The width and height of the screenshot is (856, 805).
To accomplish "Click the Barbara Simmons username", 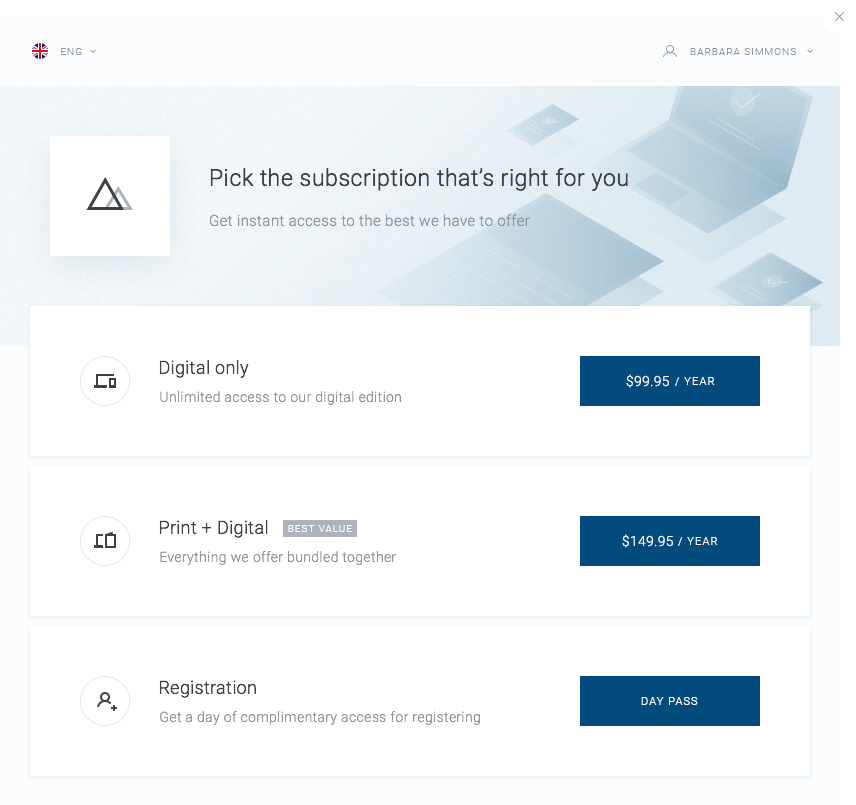I will 743,52.
